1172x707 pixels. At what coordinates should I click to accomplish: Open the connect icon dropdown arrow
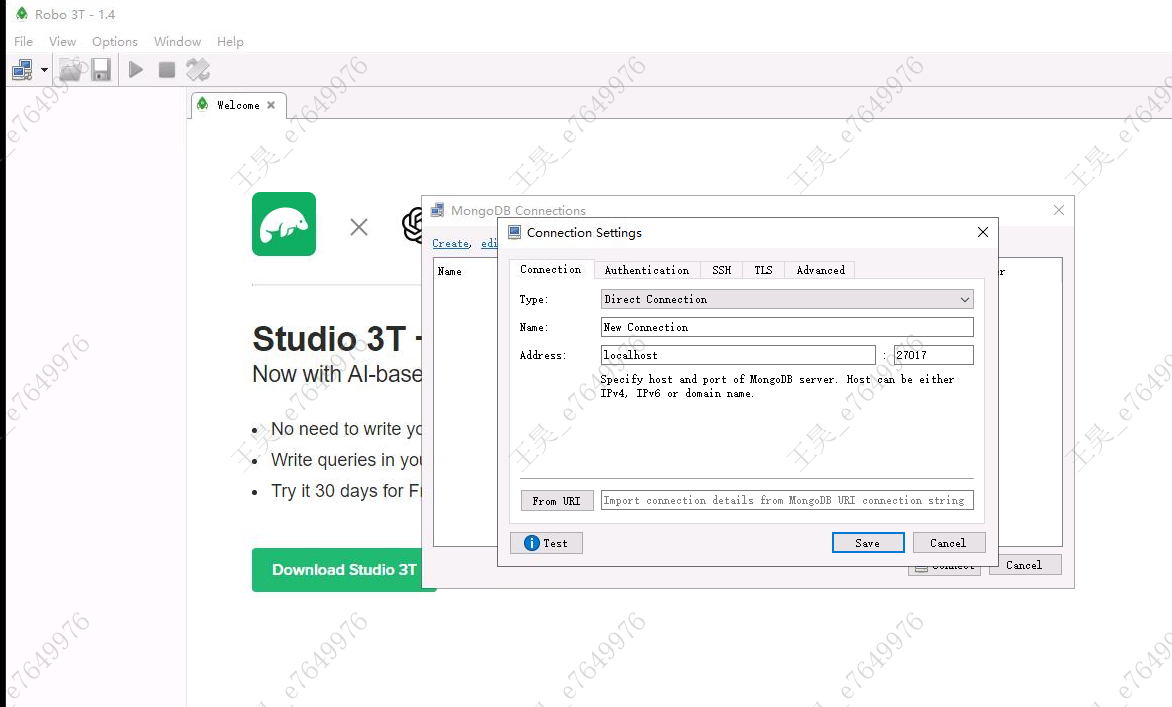tap(45, 70)
